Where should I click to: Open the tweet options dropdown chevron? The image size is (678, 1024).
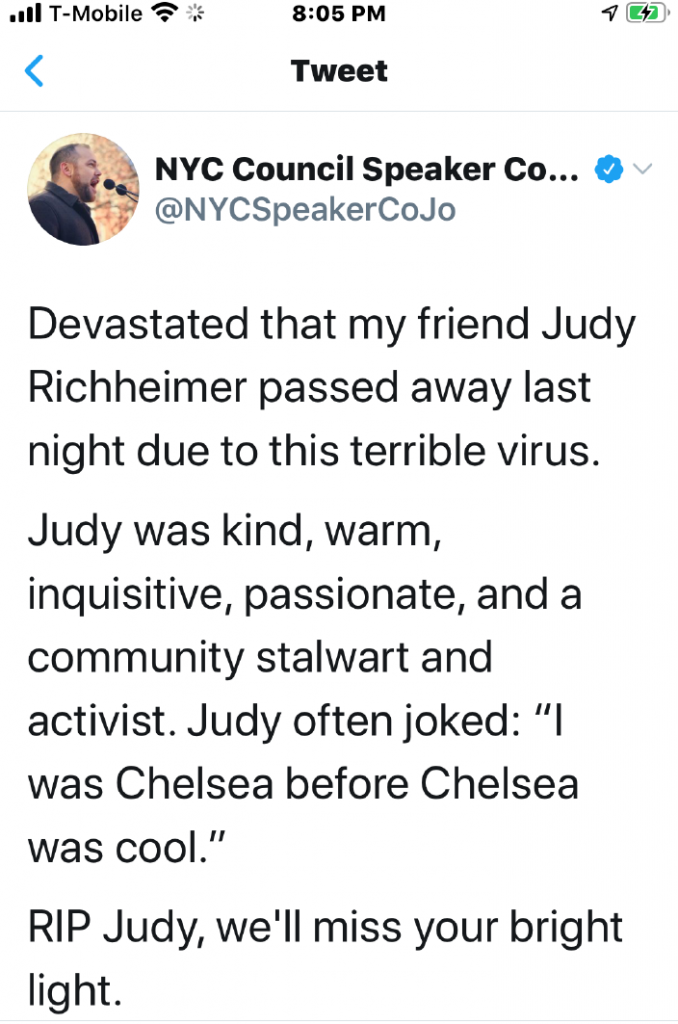point(642,170)
